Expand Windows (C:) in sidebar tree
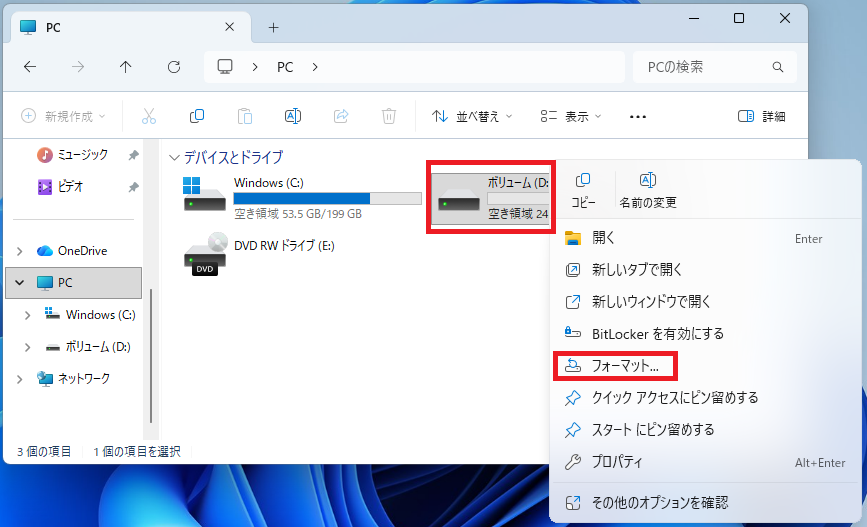The image size is (867, 527). coord(28,315)
